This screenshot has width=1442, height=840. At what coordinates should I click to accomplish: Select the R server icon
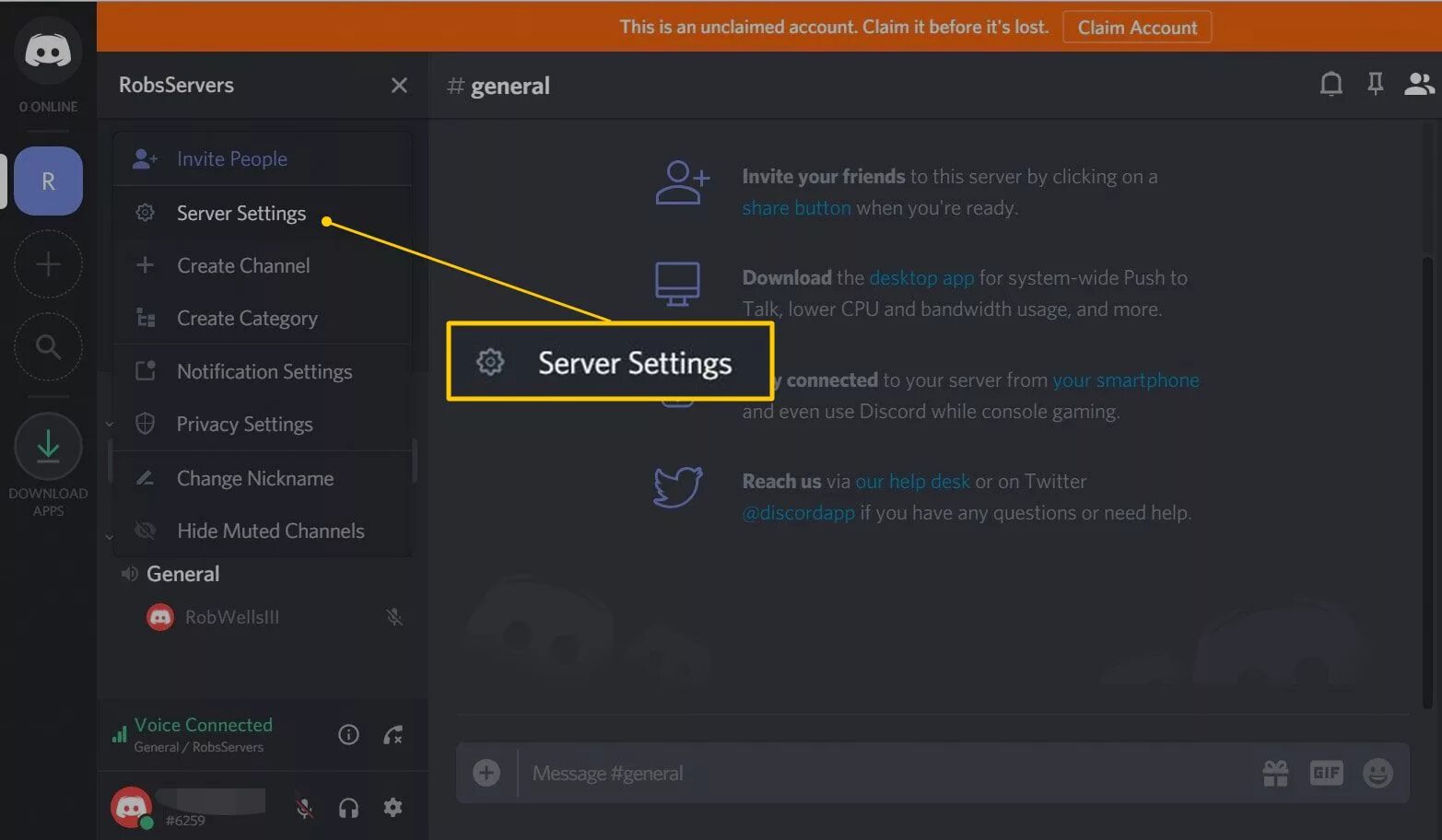coord(48,181)
